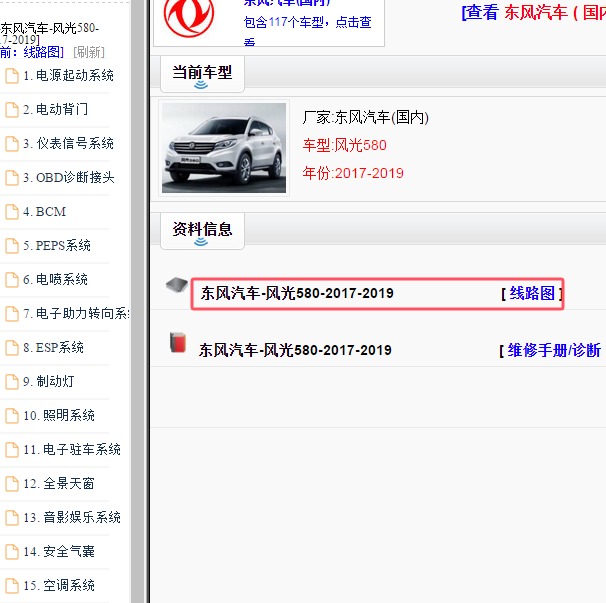Click the page icon beside 音影娱乐系统

[x=12, y=518]
